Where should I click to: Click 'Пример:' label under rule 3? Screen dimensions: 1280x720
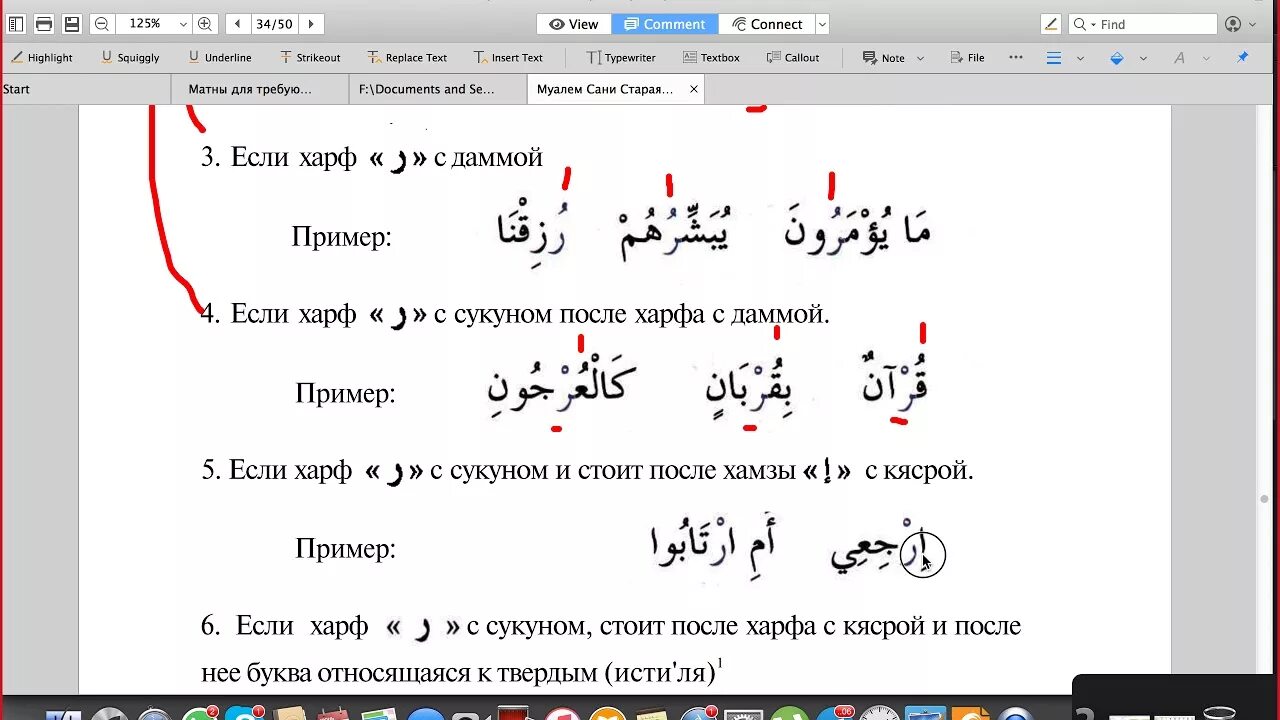click(341, 237)
